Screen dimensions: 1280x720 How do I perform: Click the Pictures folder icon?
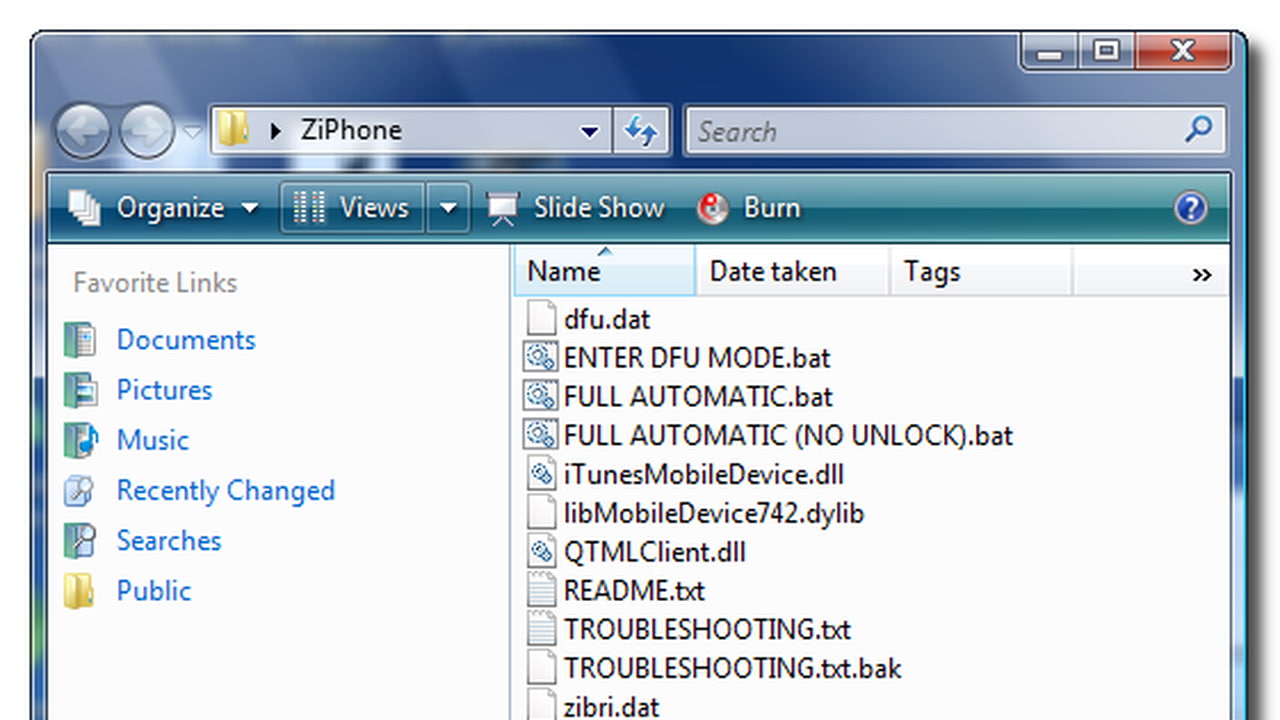(x=80, y=390)
